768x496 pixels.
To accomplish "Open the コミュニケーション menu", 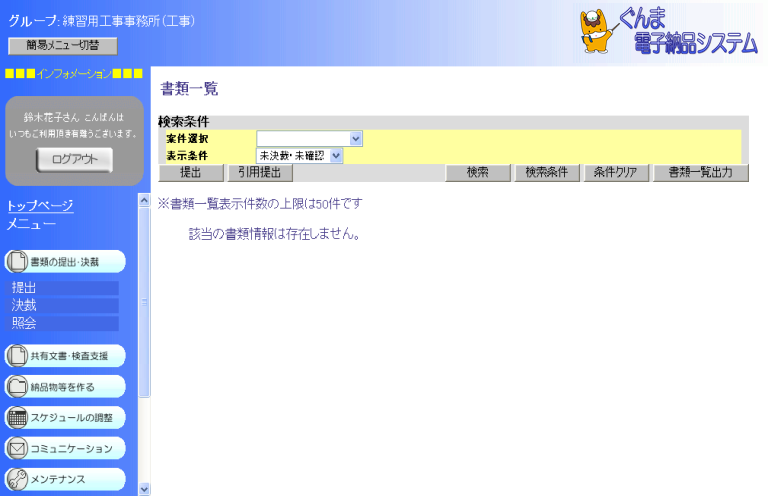I will [x=65, y=448].
